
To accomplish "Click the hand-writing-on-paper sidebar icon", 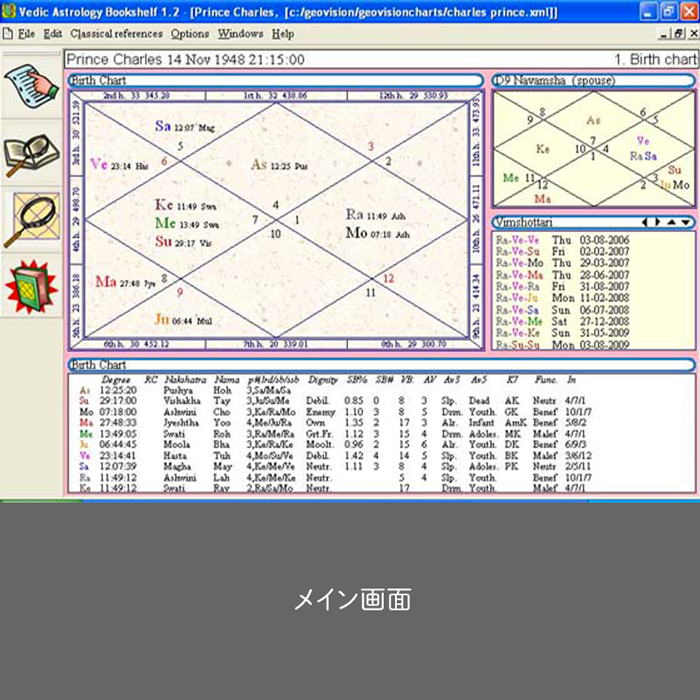I will tap(31, 86).
